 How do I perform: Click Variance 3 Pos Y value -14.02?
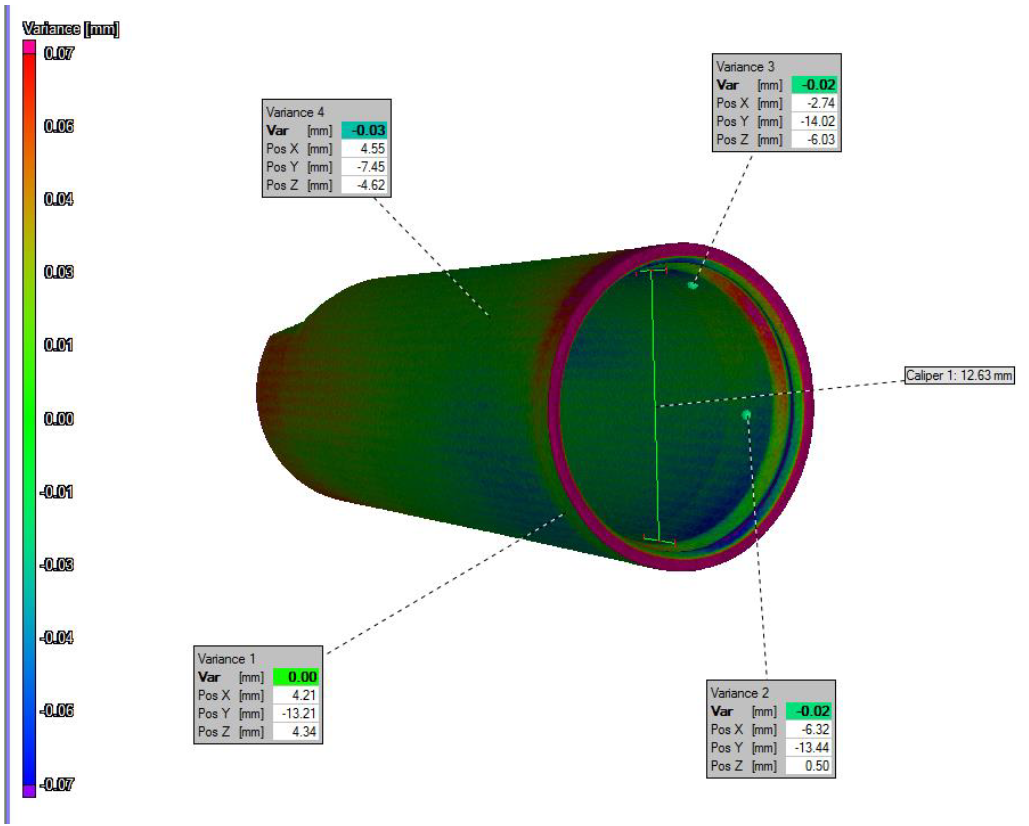(x=814, y=121)
